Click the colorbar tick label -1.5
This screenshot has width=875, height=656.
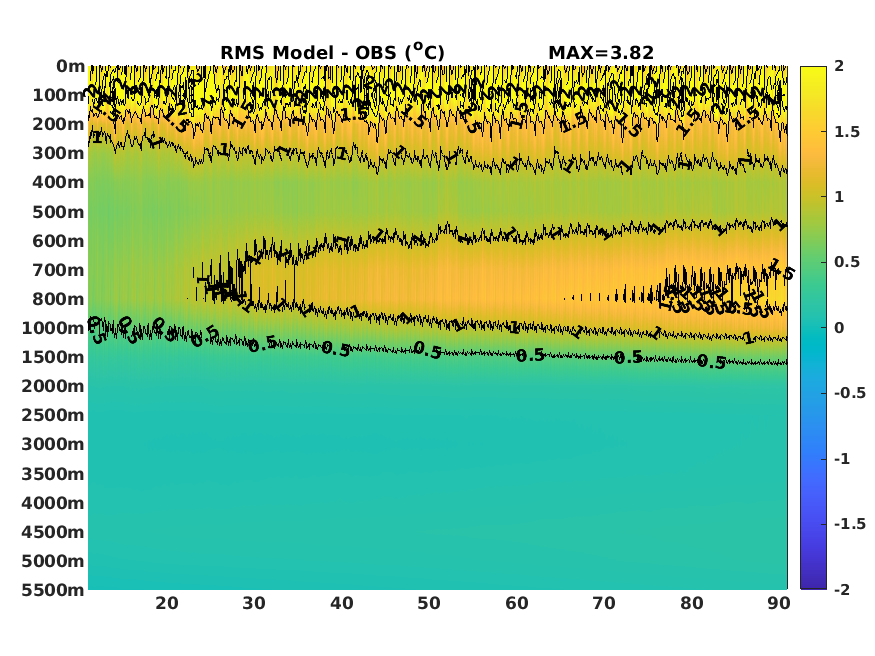tap(850, 524)
